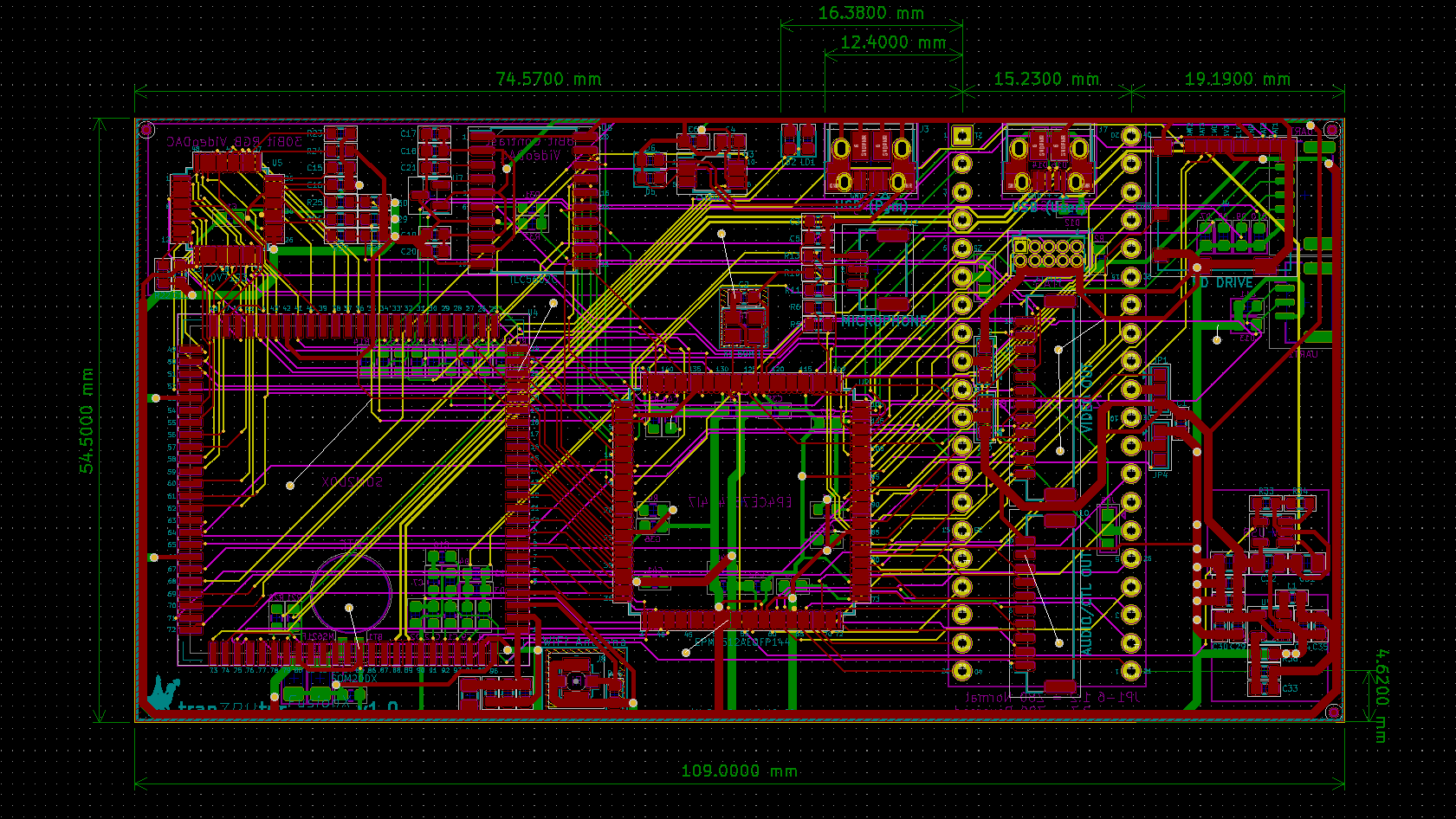Click the bottom-right mounting hole
Image resolution: width=1456 pixels, height=819 pixels.
click(x=1332, y=712)
